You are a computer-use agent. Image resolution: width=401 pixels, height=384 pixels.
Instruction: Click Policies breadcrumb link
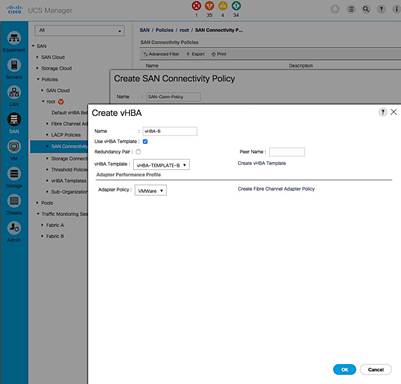pyautogui.click(x=165, y=30)
